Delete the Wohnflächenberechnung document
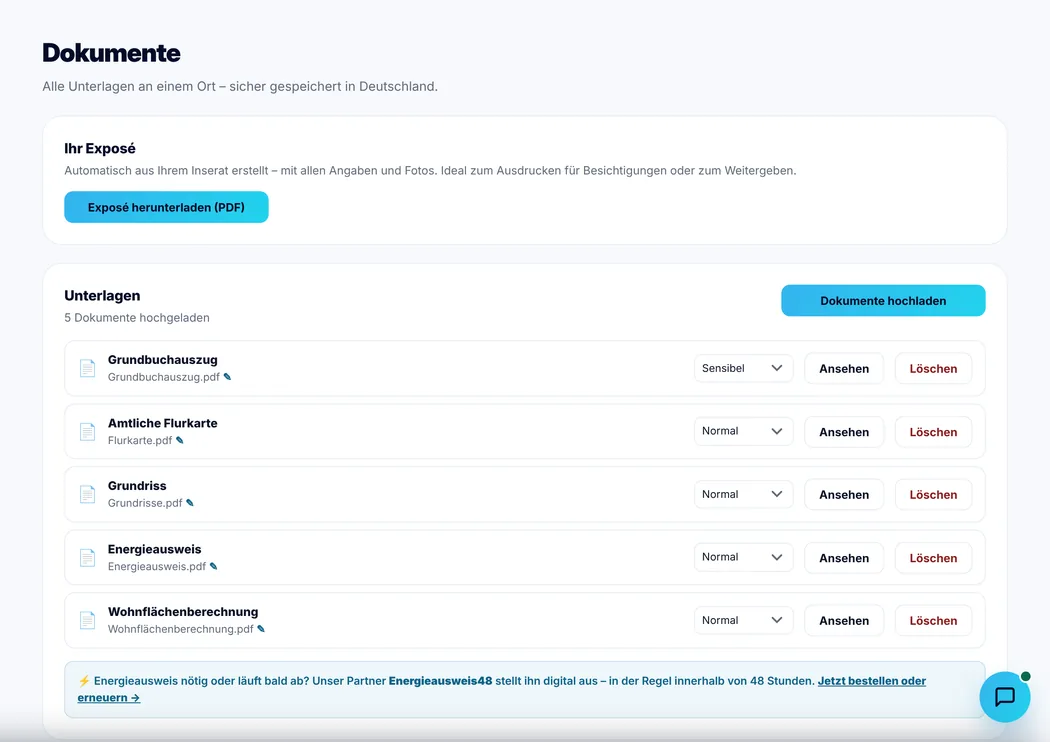Viewport: 1050px width, 742px height. 933,621
